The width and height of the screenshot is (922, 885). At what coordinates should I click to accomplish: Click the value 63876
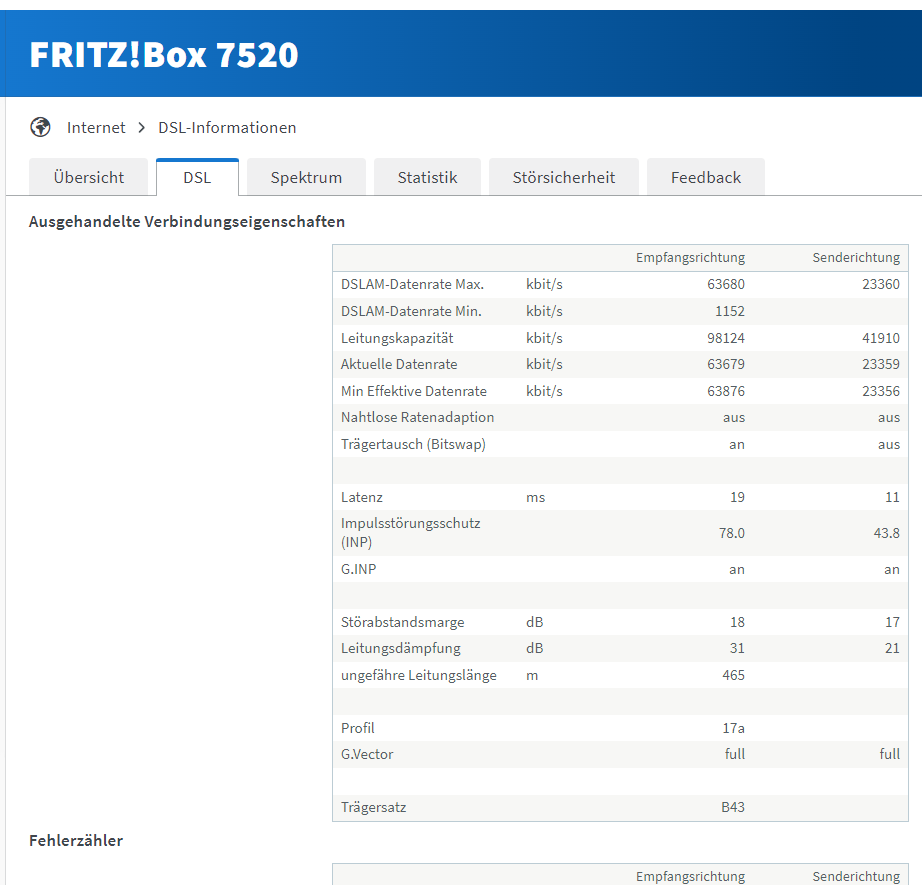[x=726, y=391]
